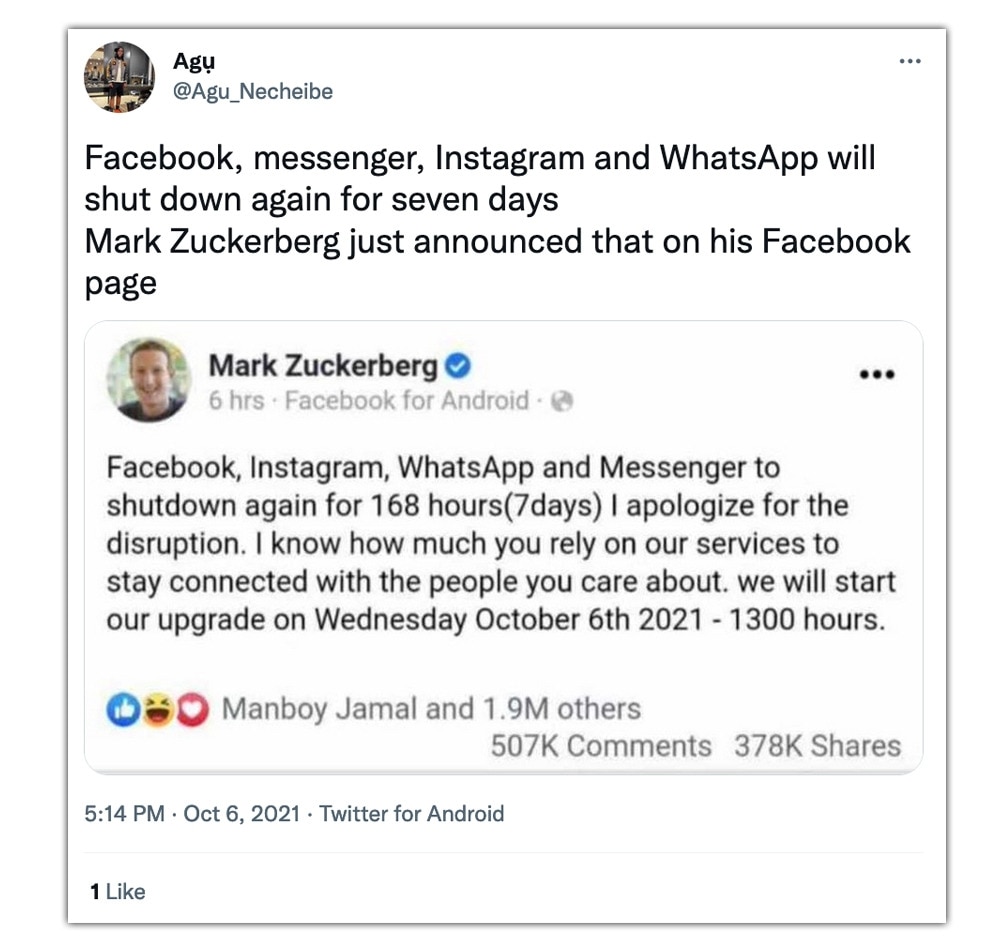Open the three-dot menu on the Facebook post
The image size is (1008, 952).
point(877,374)
